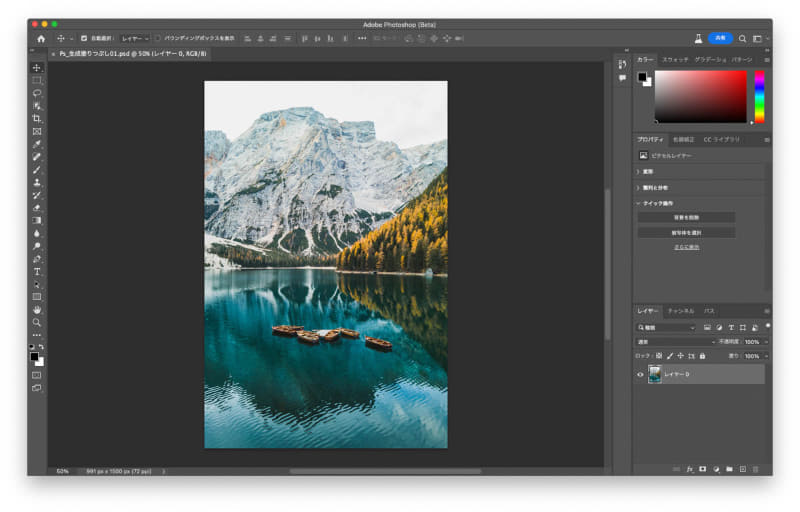Click inside the red color picker field

700,96
